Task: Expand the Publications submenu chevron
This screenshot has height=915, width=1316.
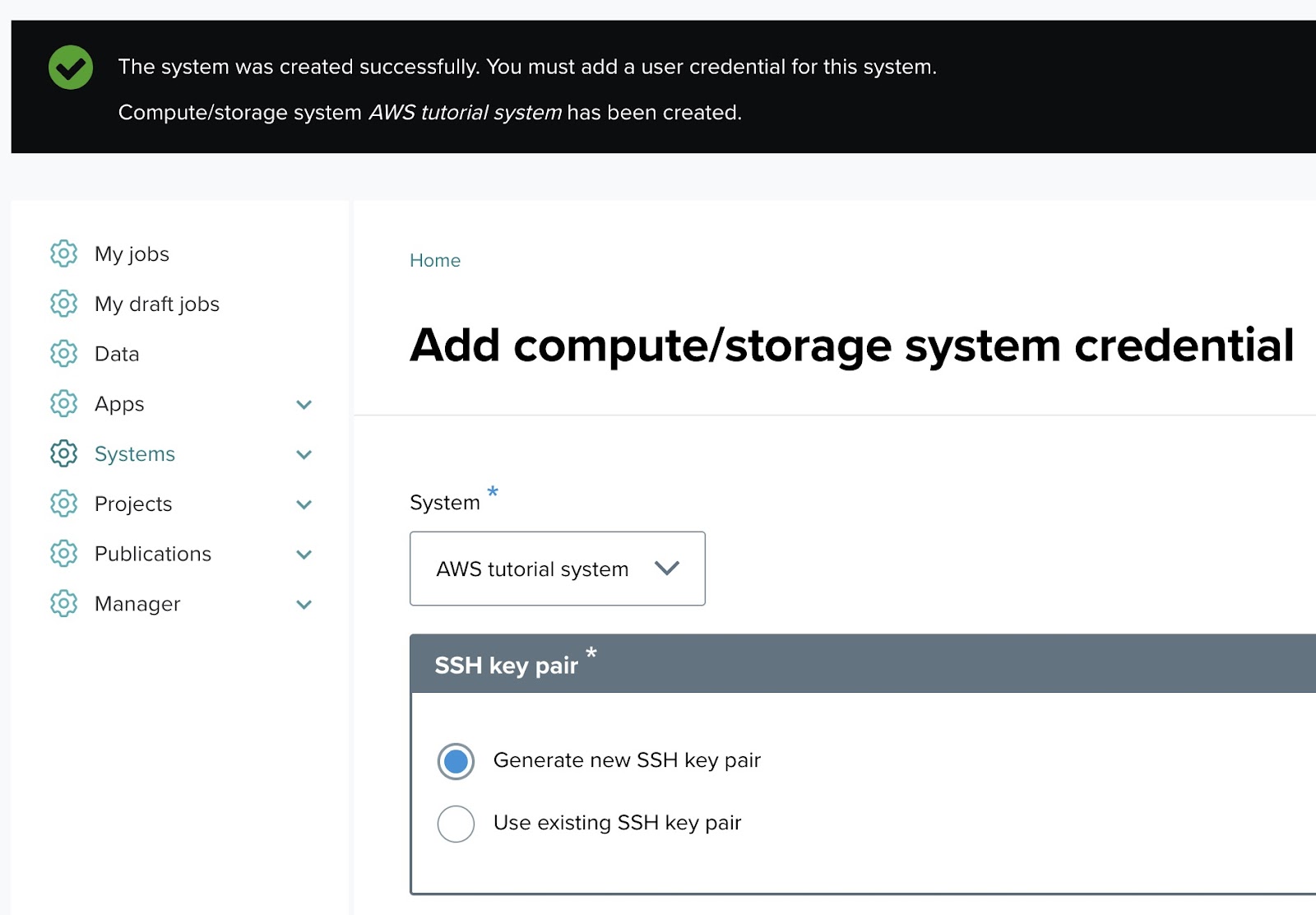Action: (304, 555)
